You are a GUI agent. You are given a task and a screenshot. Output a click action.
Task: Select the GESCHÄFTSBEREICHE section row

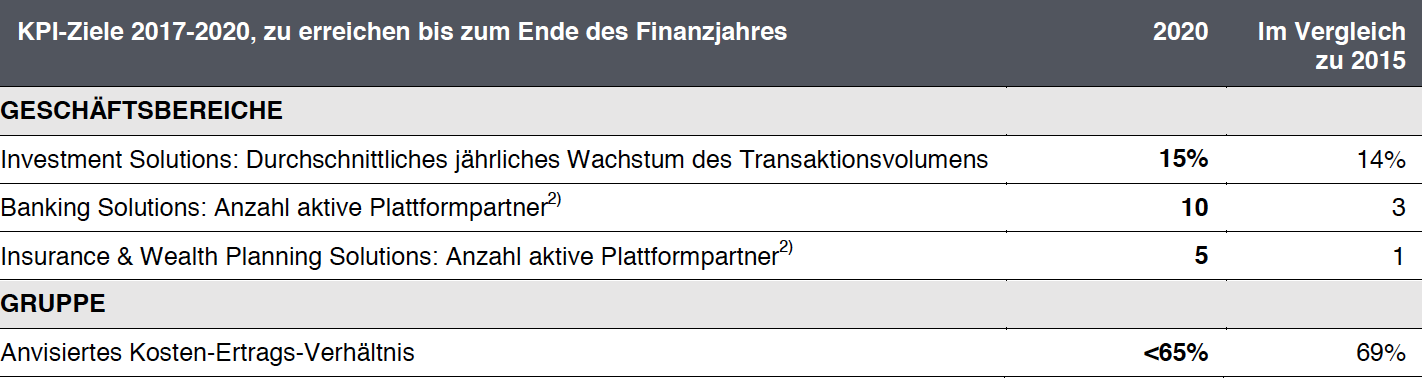click(711, 111)
